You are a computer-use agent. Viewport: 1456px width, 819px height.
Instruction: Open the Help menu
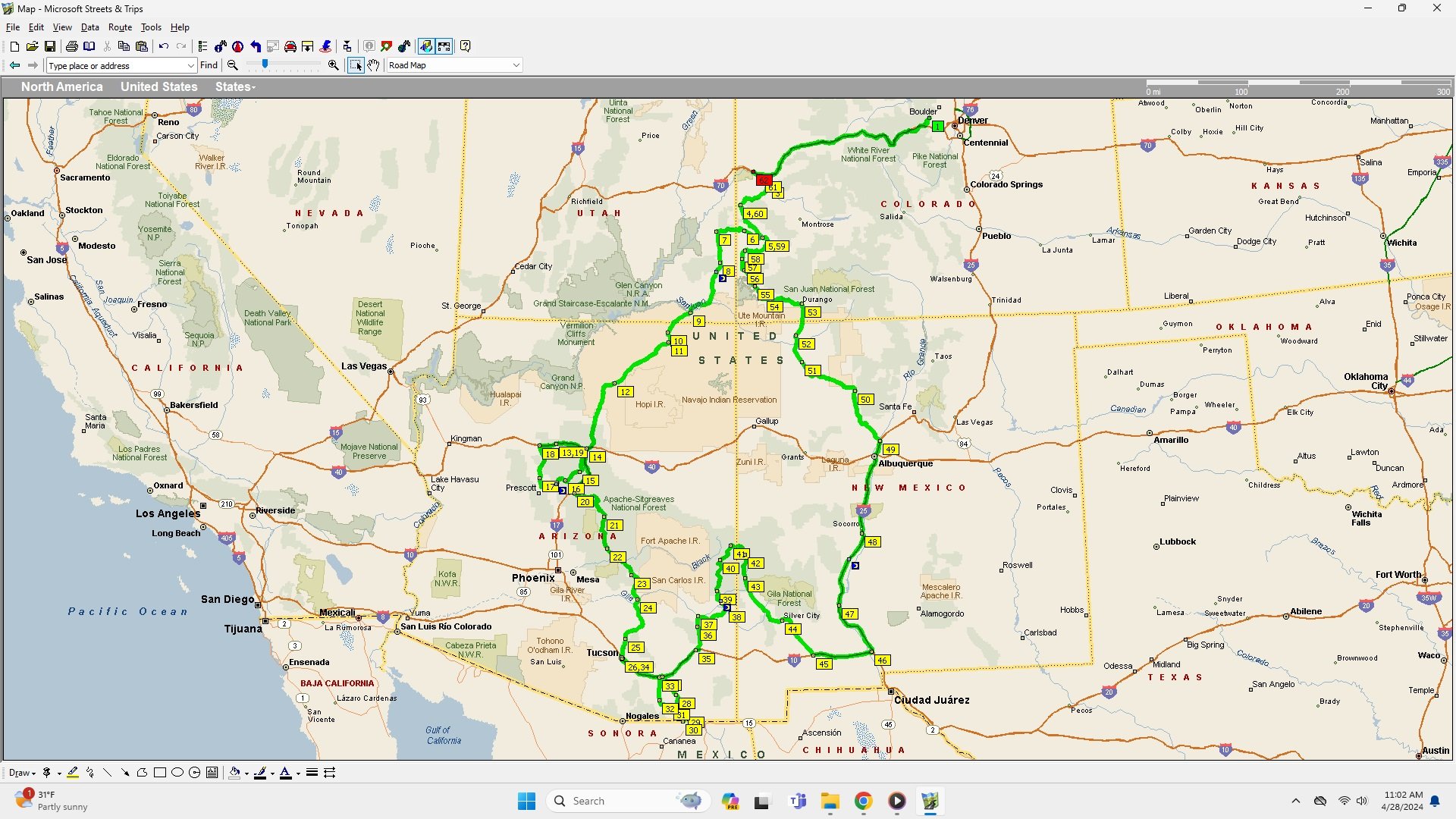[180, 27]
